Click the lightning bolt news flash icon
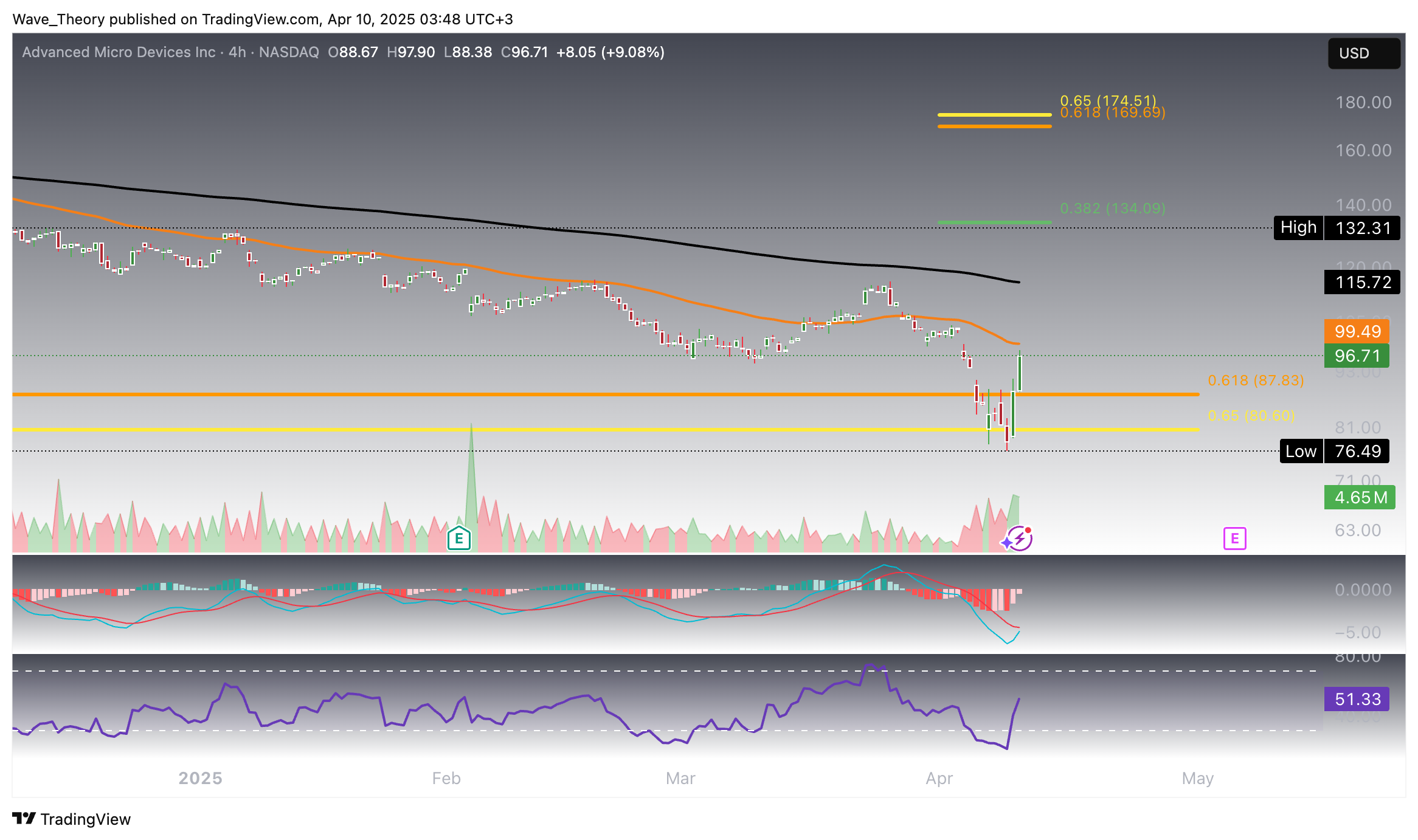This screenshot has width=1418, height=840. [1020, 539]
